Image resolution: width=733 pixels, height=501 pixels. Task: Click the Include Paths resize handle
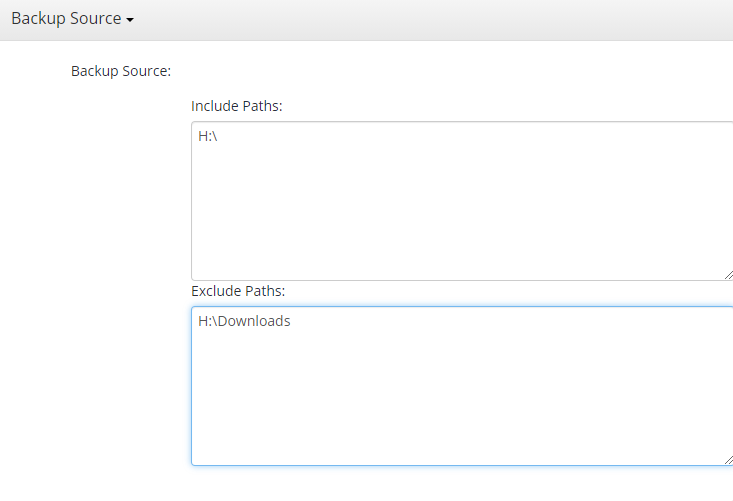coord(728,275)
